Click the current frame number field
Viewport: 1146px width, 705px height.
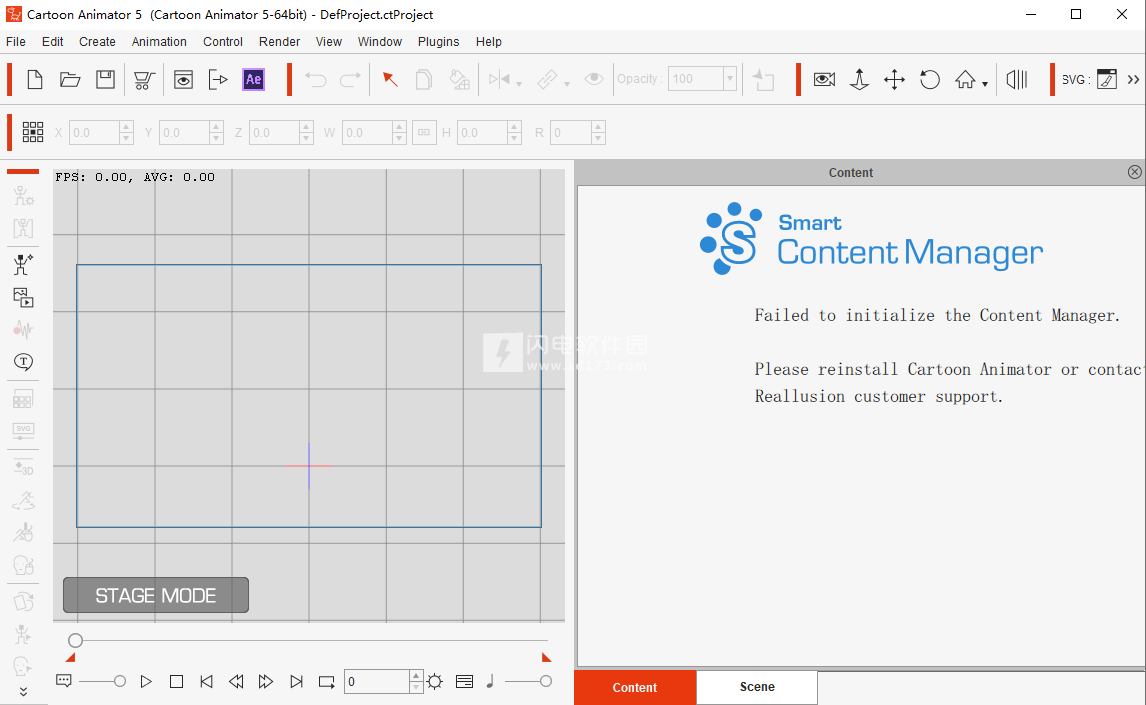tap(376, 682)
